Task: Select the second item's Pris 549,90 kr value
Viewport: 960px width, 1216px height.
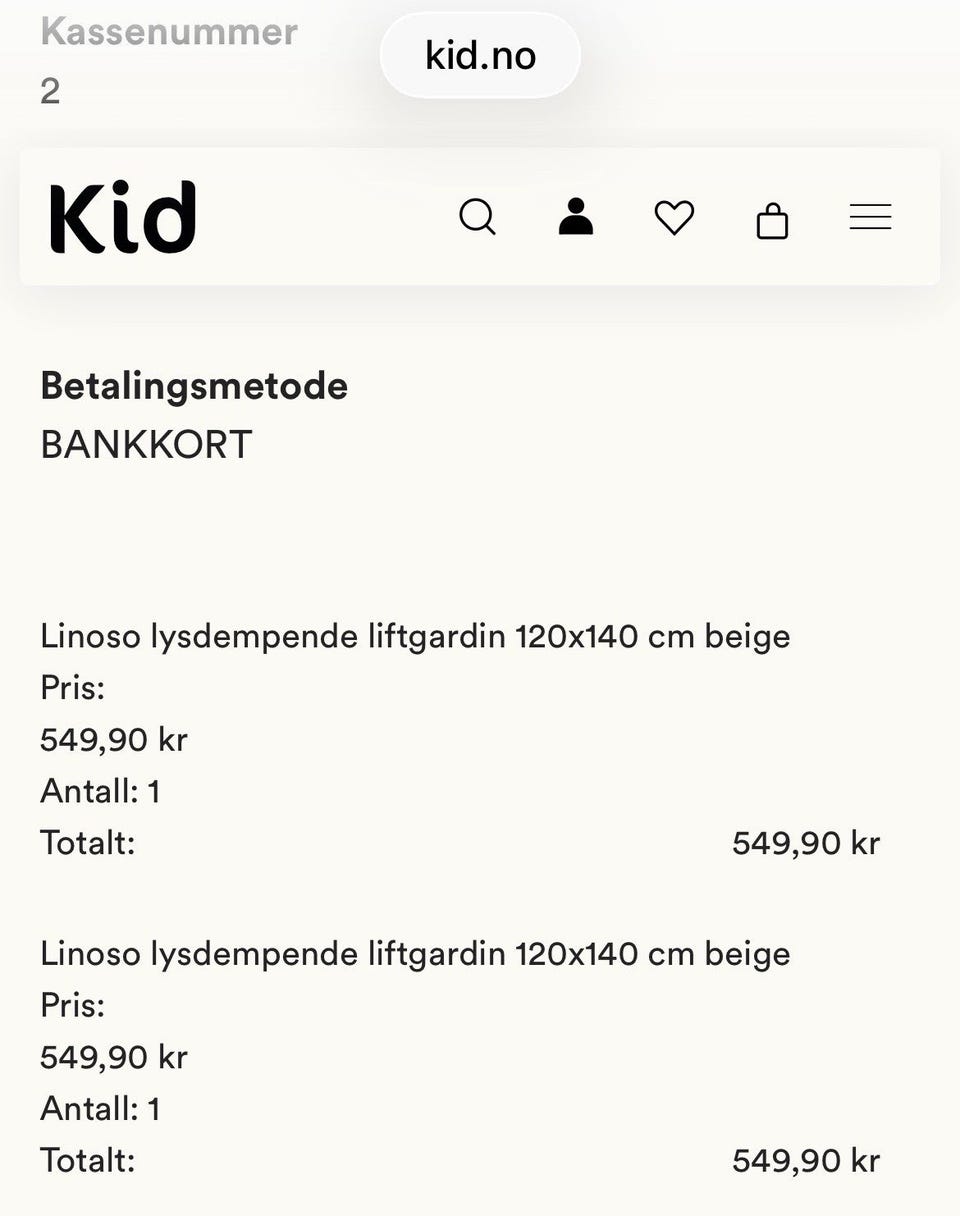Action: click(114, 1057)
